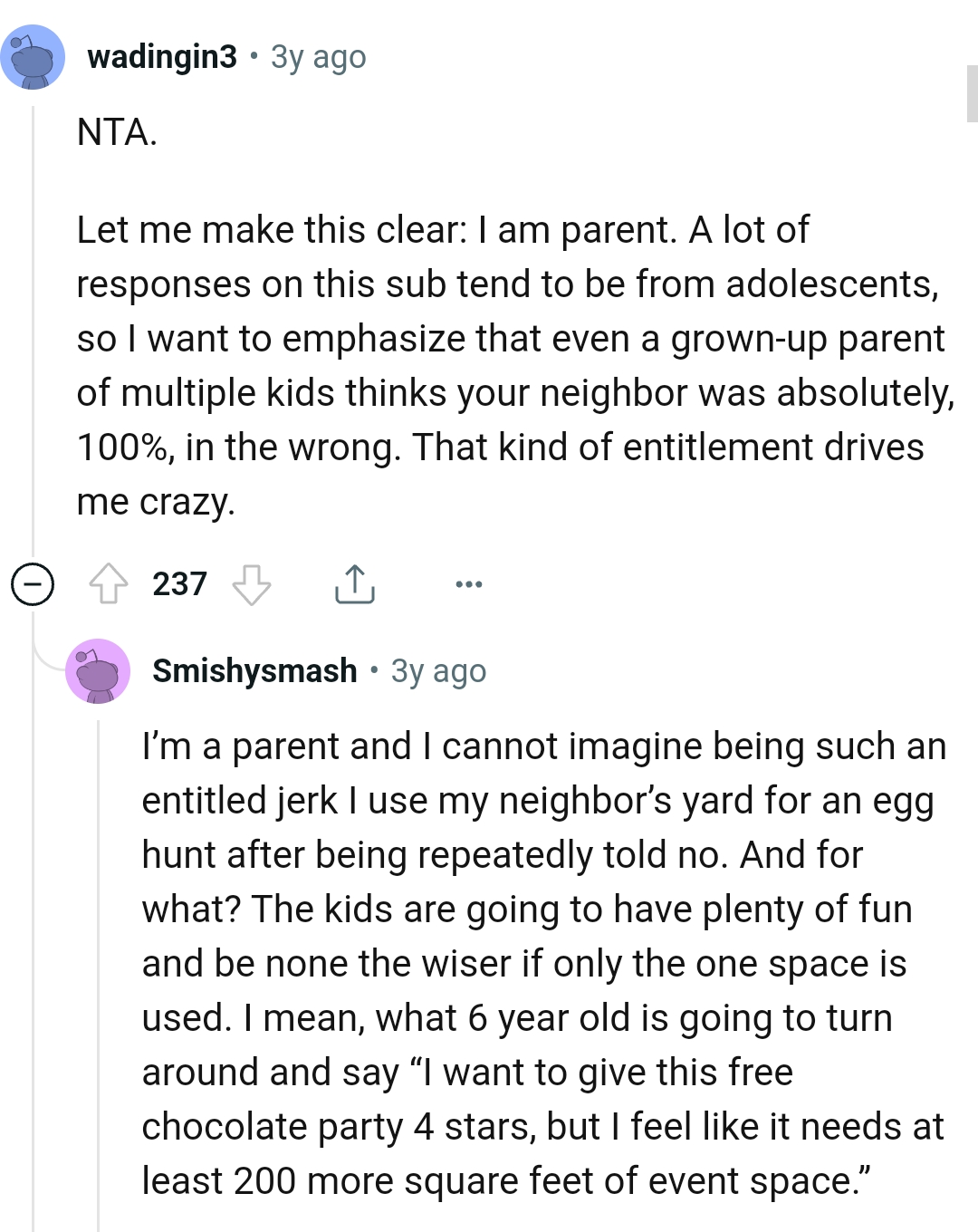Open the comment options dropdown via three dots
Screen dimensions: 978x1232
click(469, 584)
